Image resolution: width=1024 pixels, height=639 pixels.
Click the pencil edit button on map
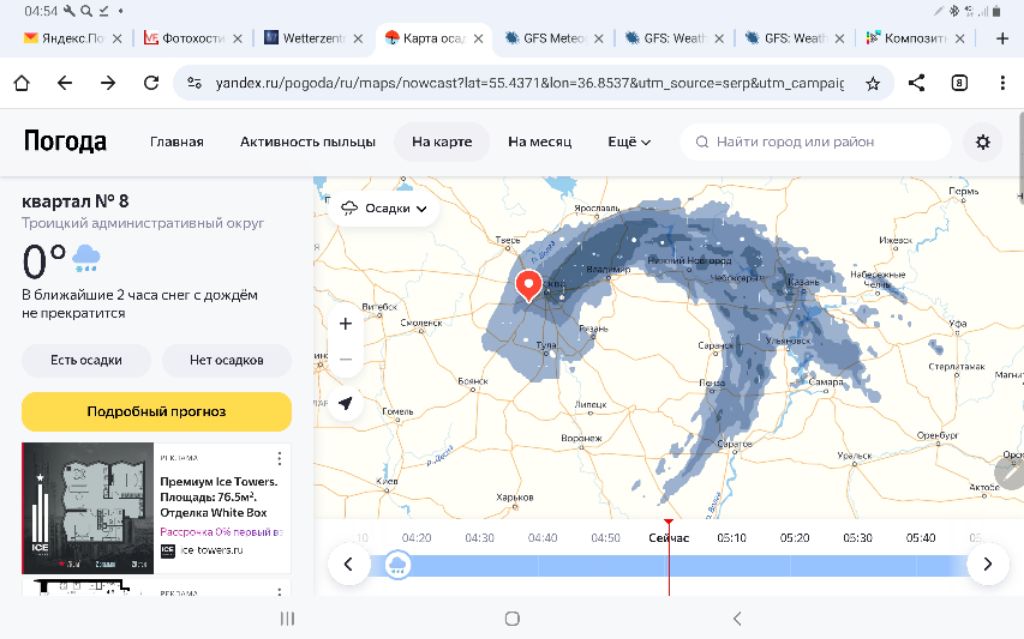pyautogui.click(x=1010, y=472)
